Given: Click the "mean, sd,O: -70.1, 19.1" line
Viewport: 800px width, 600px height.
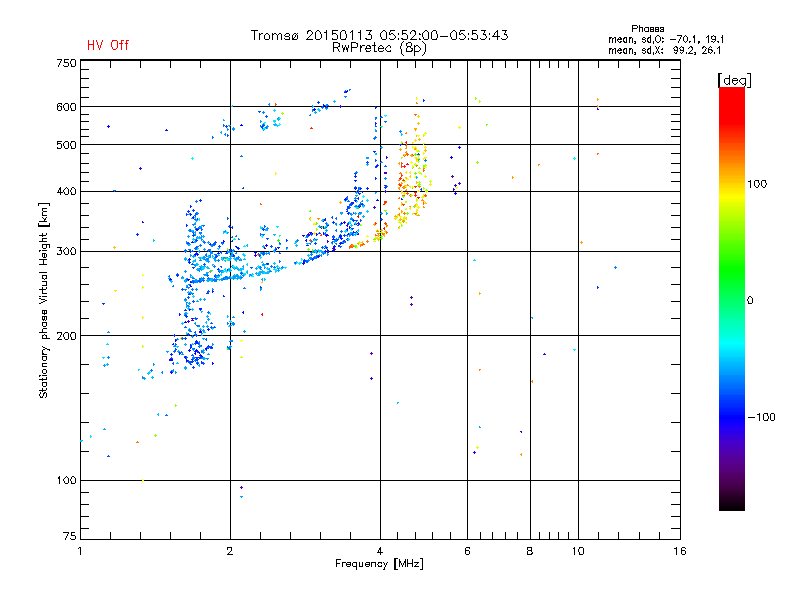Looking at the screenshot, I should pos(659,39).
